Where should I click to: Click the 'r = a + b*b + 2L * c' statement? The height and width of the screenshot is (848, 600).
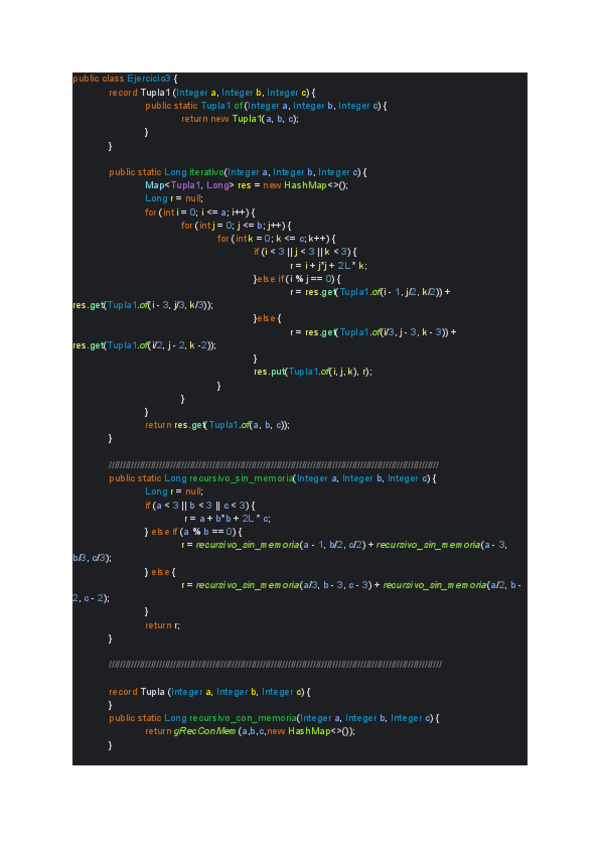tap(227, 518)
